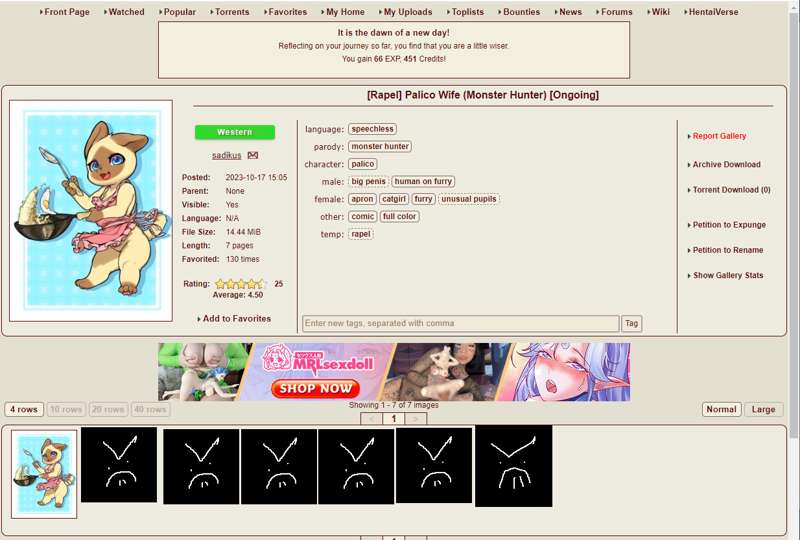
Task: Expand Show Gallery Stats
Action: pyautogui.click(x=727, y=275)
